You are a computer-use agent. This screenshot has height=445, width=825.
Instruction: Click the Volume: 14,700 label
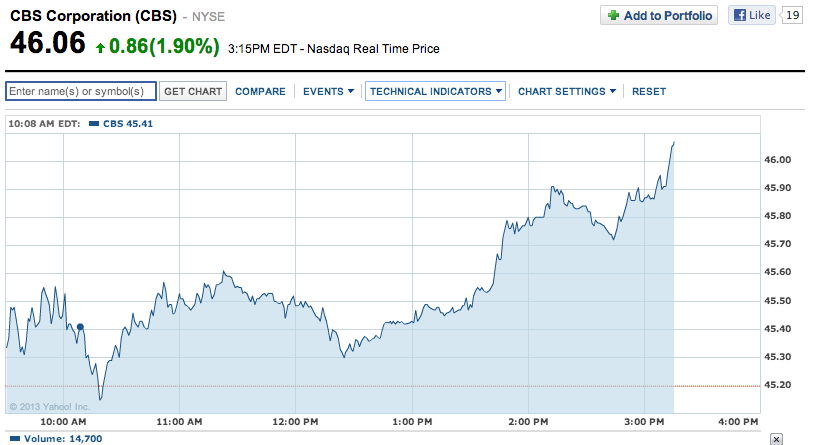[x=63, y=439]
